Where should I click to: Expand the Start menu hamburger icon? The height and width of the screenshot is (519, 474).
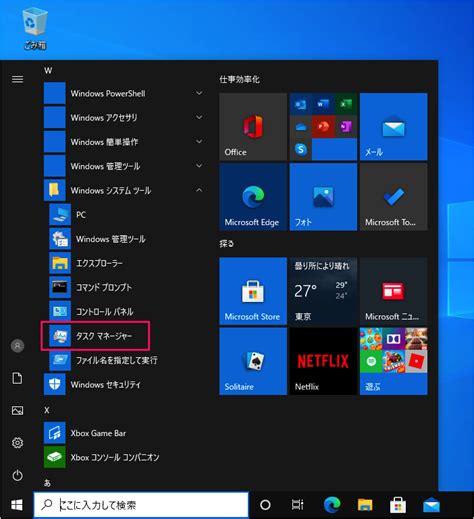pyautogui.click(x=17, y=79)
